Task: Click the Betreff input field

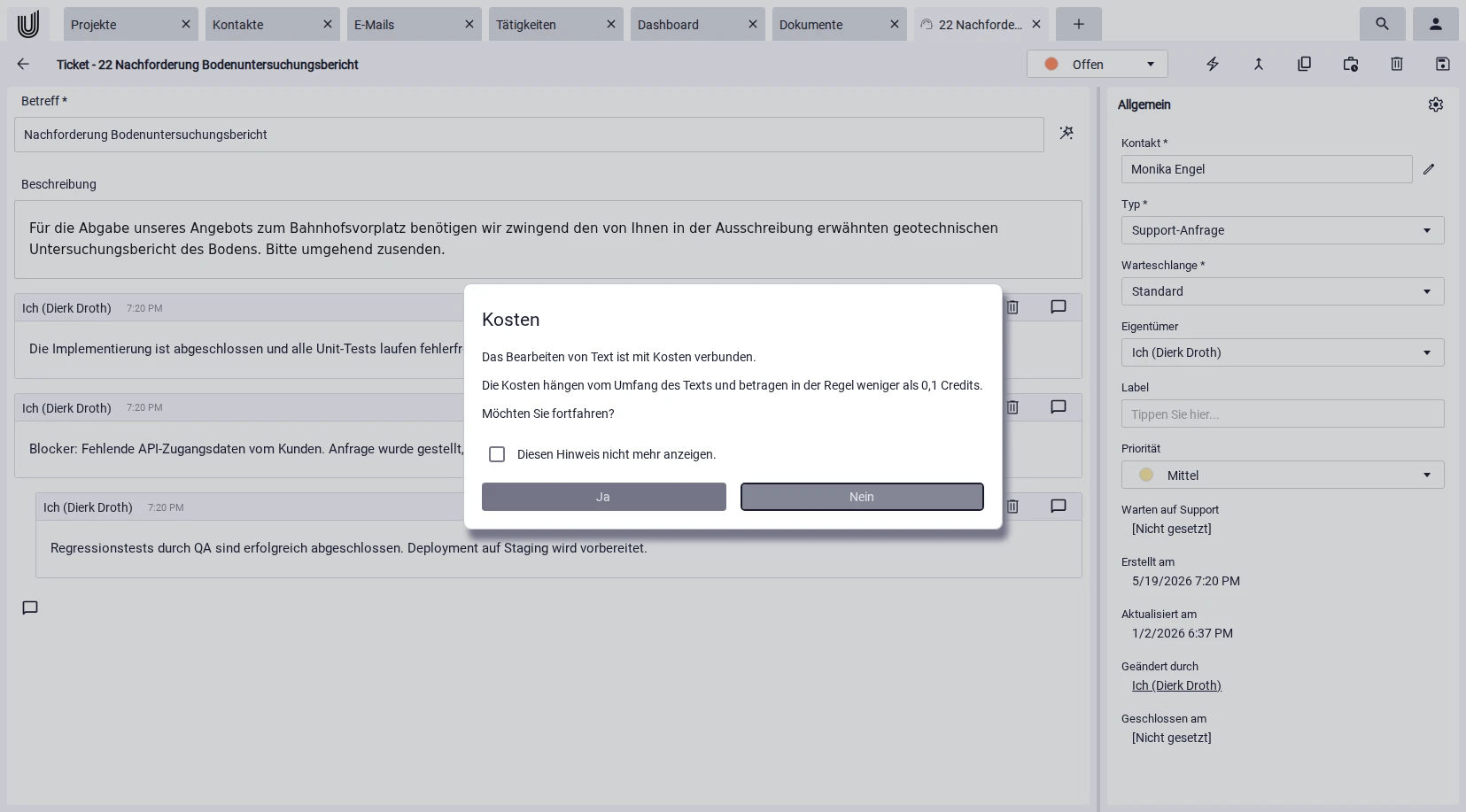Action: coord(529,135)
